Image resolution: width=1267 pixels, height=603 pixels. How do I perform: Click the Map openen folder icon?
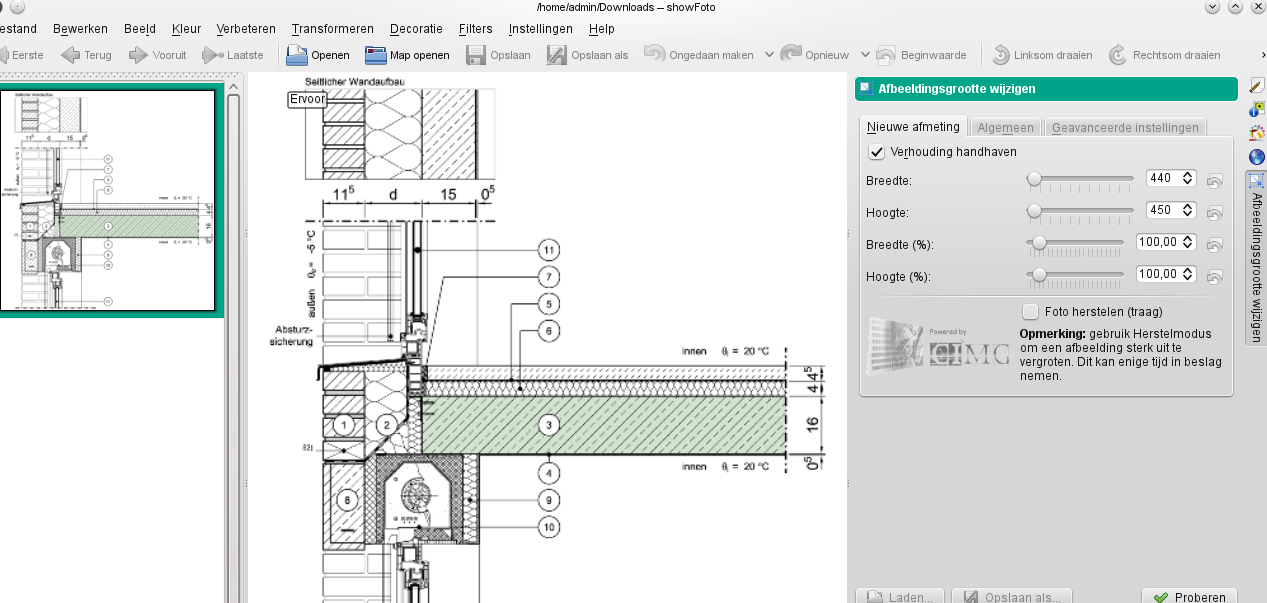coord(375,55)
